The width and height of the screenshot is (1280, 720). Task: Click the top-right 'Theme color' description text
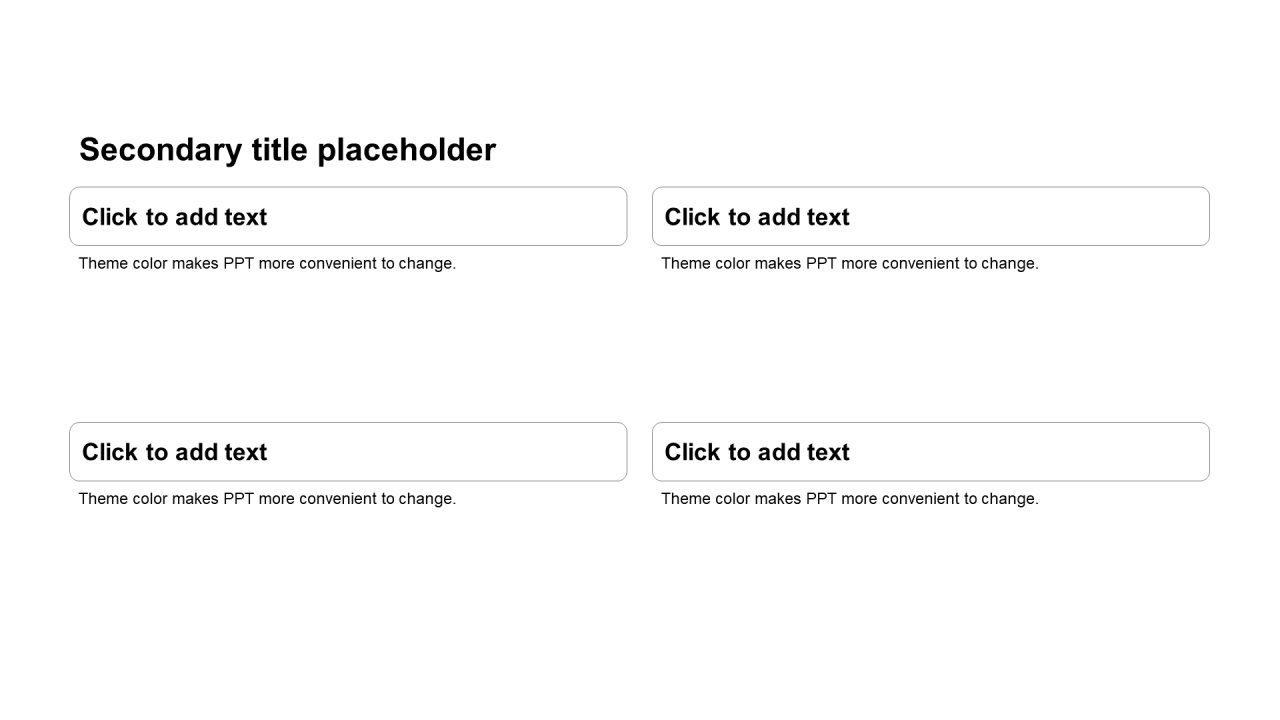click(849, 264)
